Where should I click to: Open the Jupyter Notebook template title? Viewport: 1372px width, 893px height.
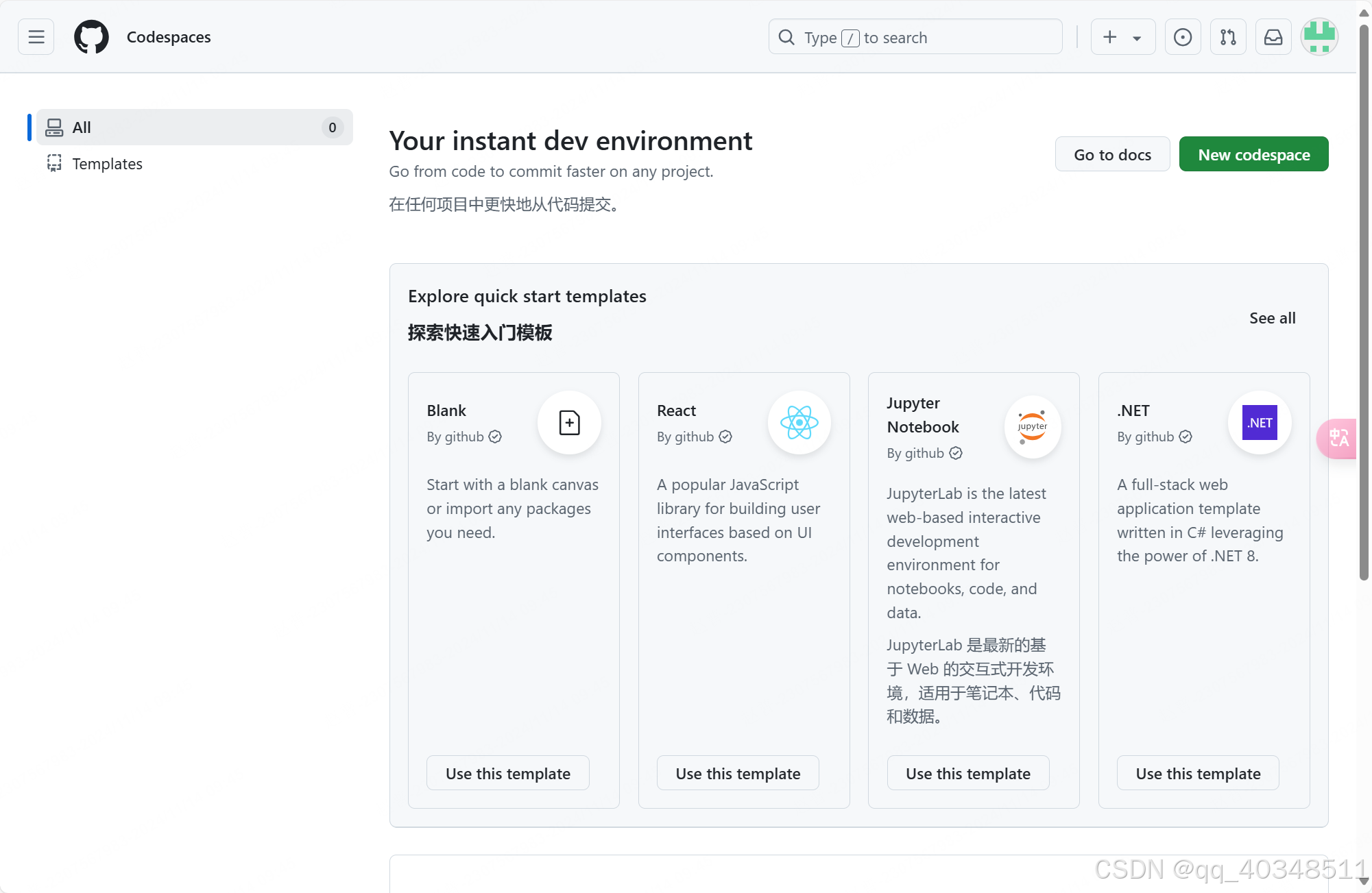[x=923, y=415]
